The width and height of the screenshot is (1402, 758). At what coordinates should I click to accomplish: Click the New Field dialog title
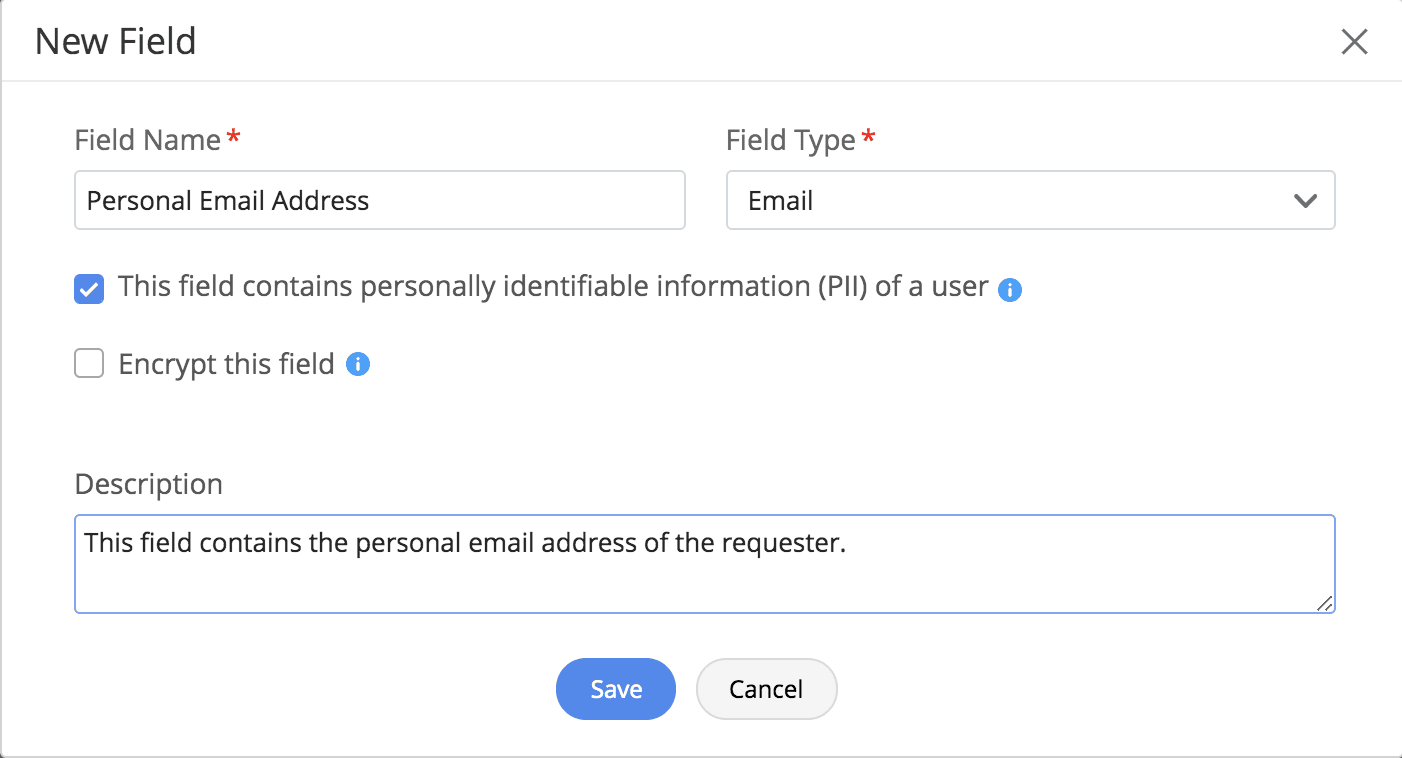[x=115, y=42]
